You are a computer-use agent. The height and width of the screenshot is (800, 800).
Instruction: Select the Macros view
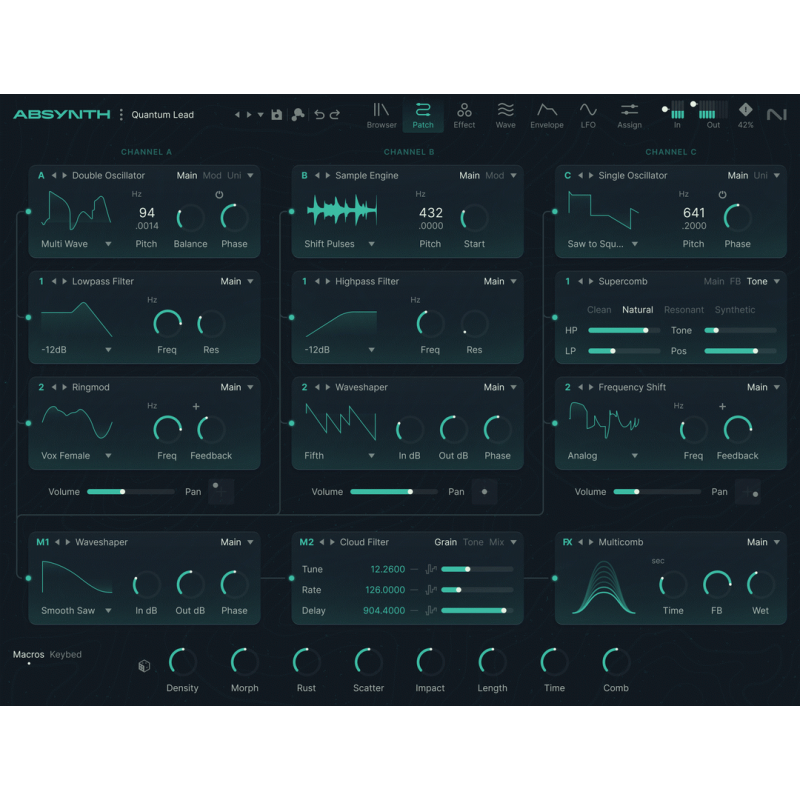pyautogui.click(x=29, y=654)
